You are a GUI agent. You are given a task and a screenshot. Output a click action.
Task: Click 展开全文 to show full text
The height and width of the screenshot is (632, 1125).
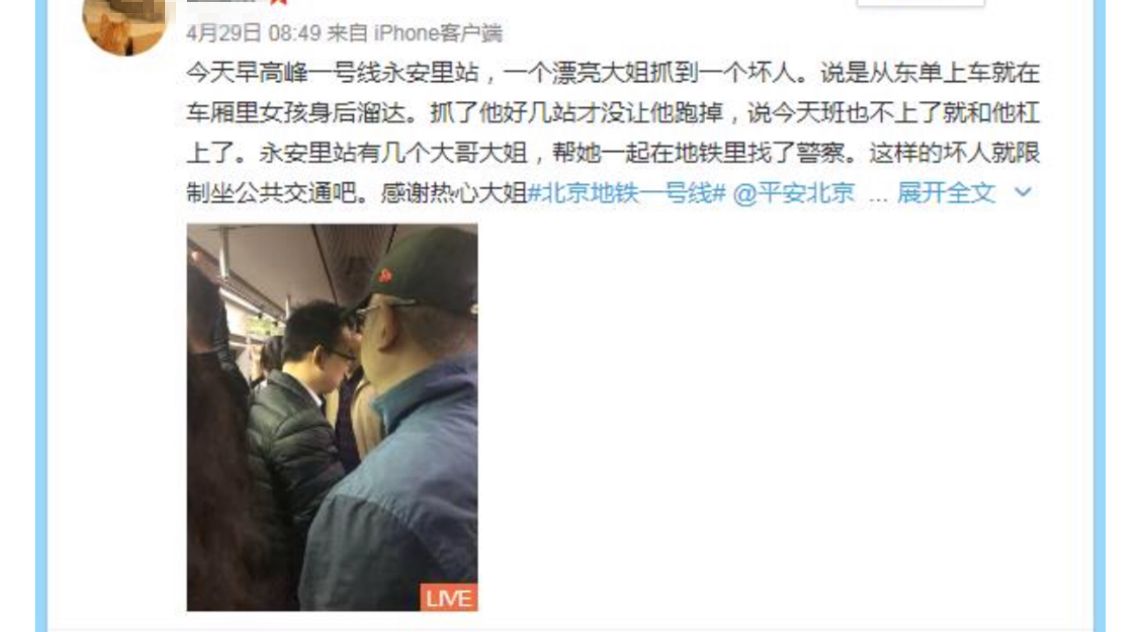tap(946, 192)
